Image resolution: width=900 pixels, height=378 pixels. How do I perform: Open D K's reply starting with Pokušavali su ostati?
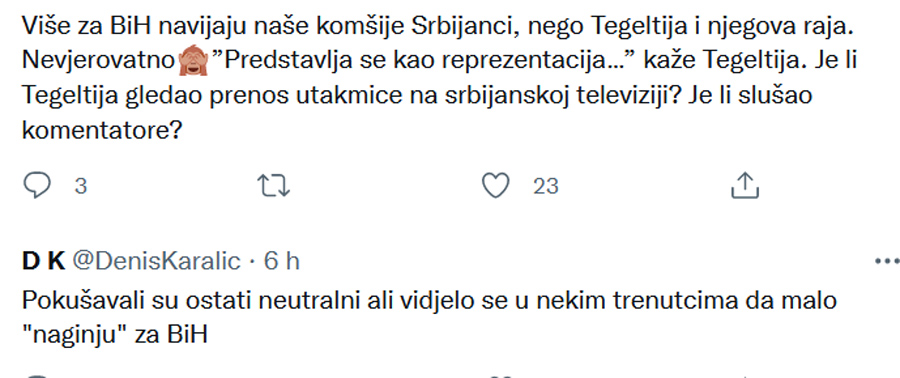430,317
